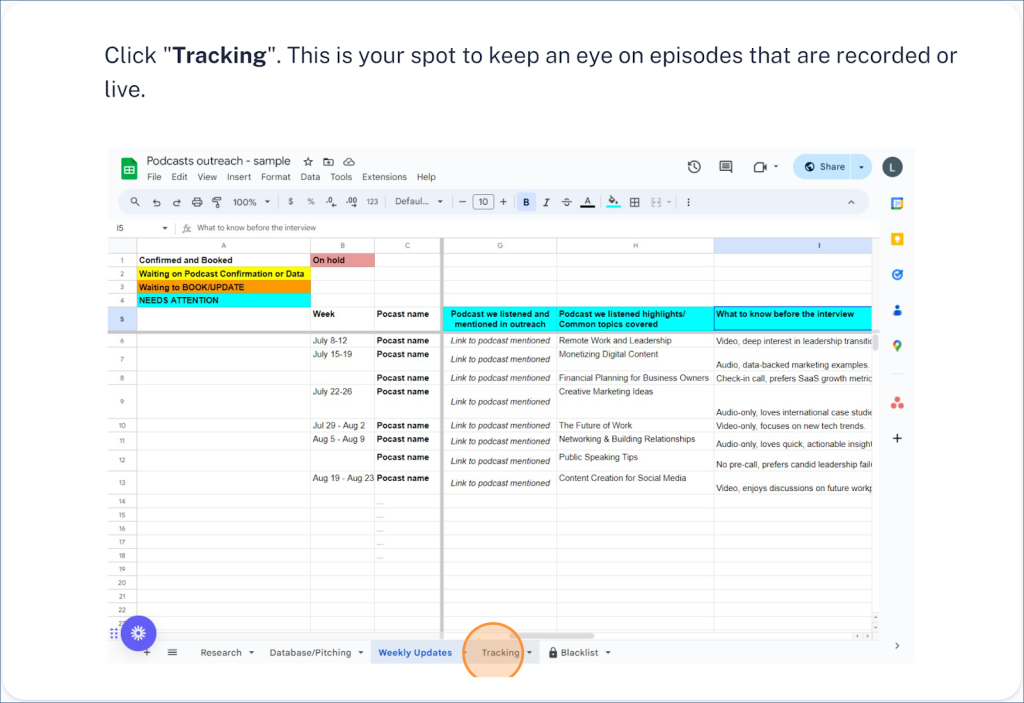The height and width of the screenshot is (703, 1024).
Task: Open the Default font dropdown
Action: click(x=419, y=202)
